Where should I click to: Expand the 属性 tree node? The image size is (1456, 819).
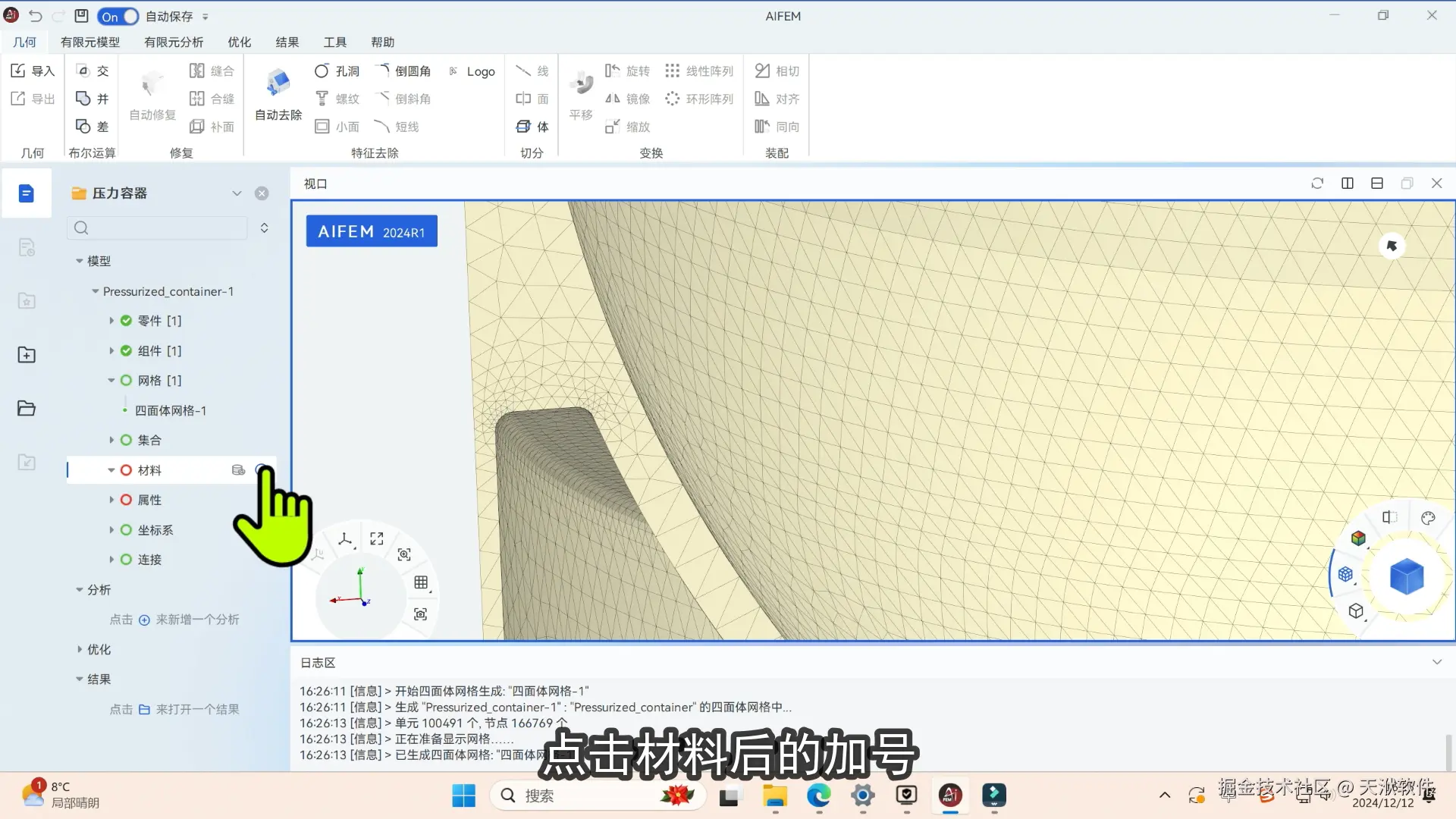[111, 500]
